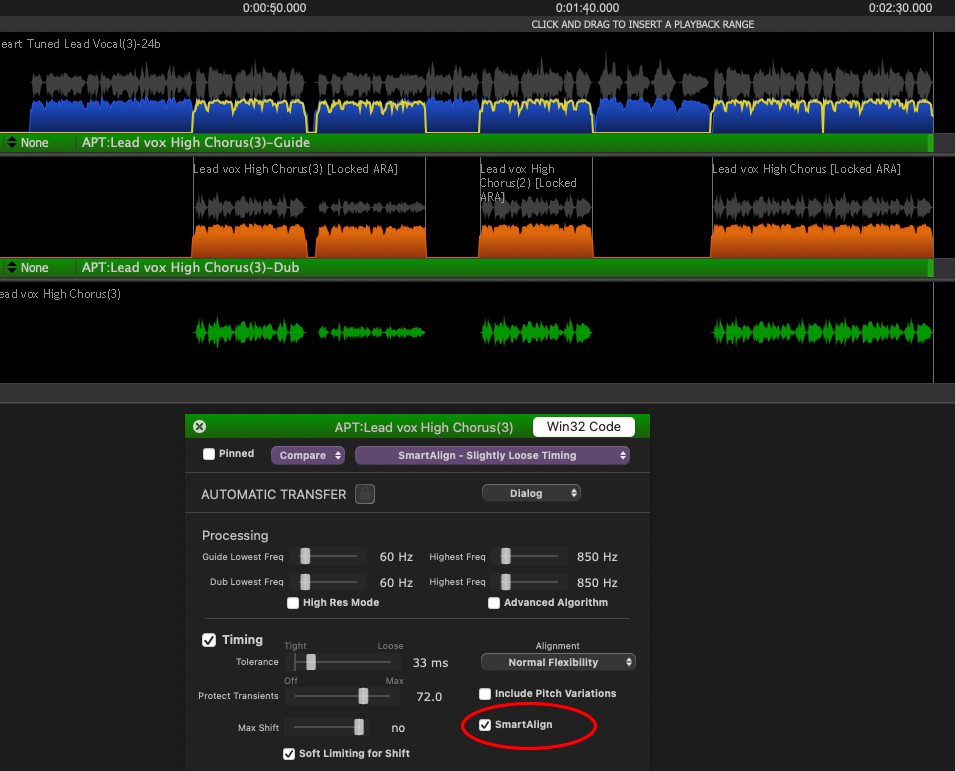Image resolution: width=955 pixels, height=771 pixels.
Task: Open the Compare dropdown
Action: pyautogui.click(x=308, y=456)
